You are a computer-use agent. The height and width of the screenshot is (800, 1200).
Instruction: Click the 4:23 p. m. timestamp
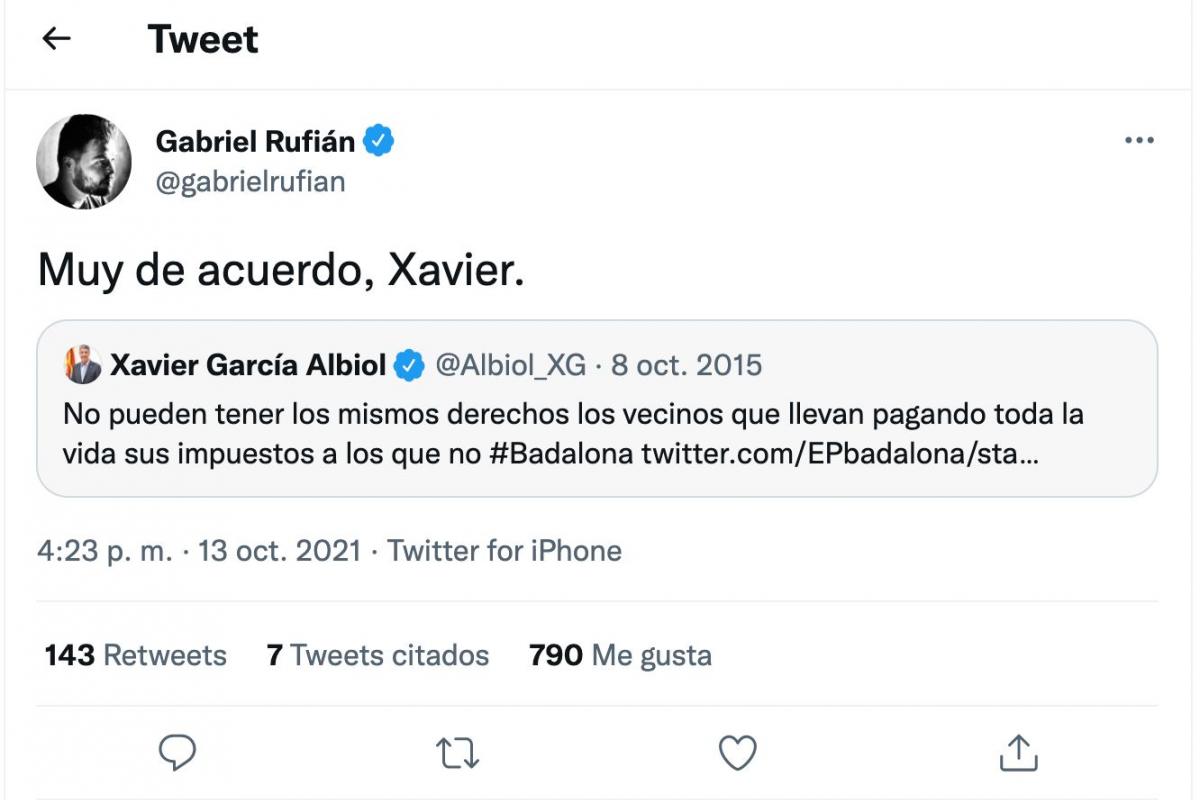click(x=105, y=551)
